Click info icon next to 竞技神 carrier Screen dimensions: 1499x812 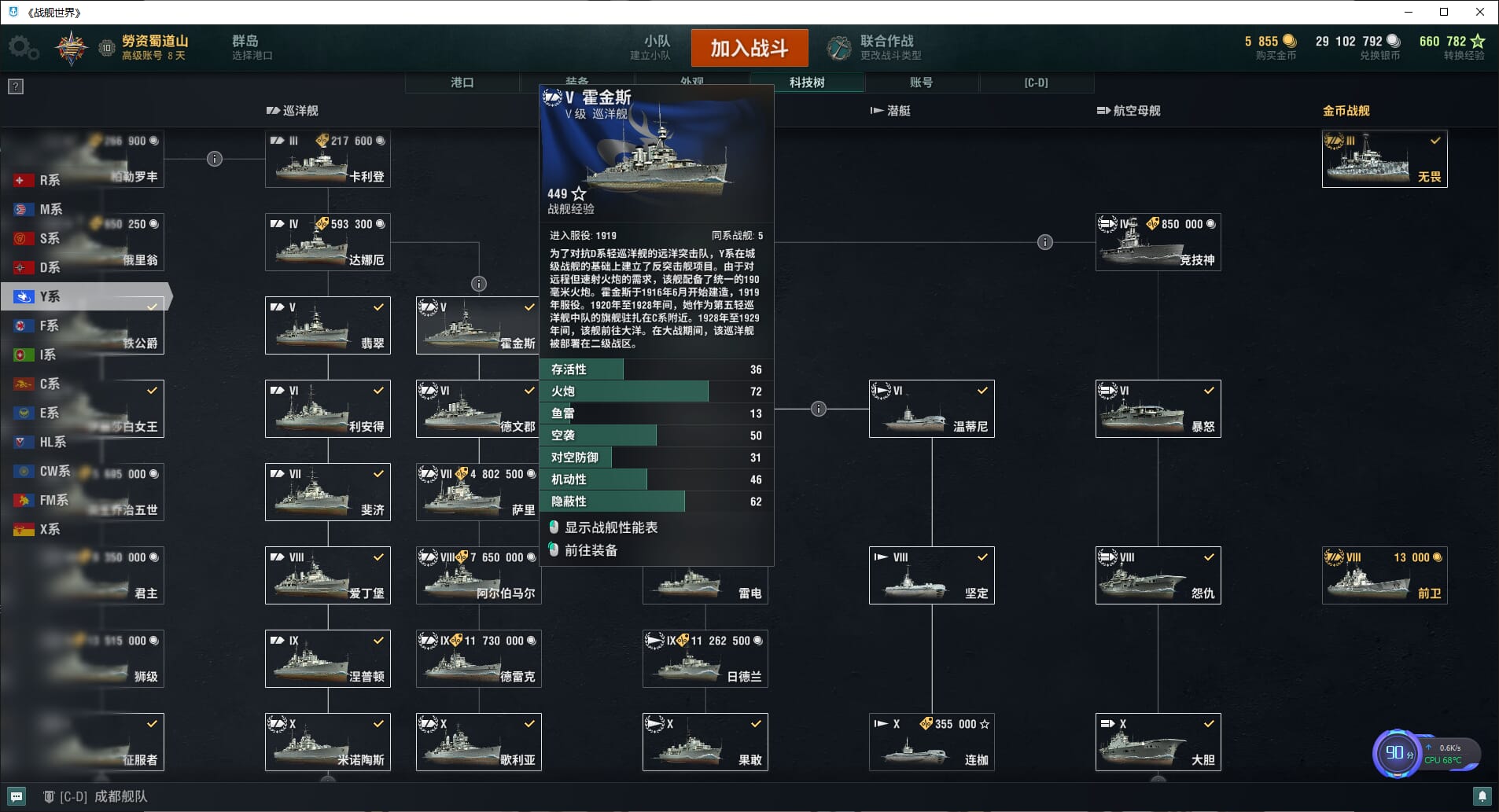pyautogui.click(x=1044, y=242)
